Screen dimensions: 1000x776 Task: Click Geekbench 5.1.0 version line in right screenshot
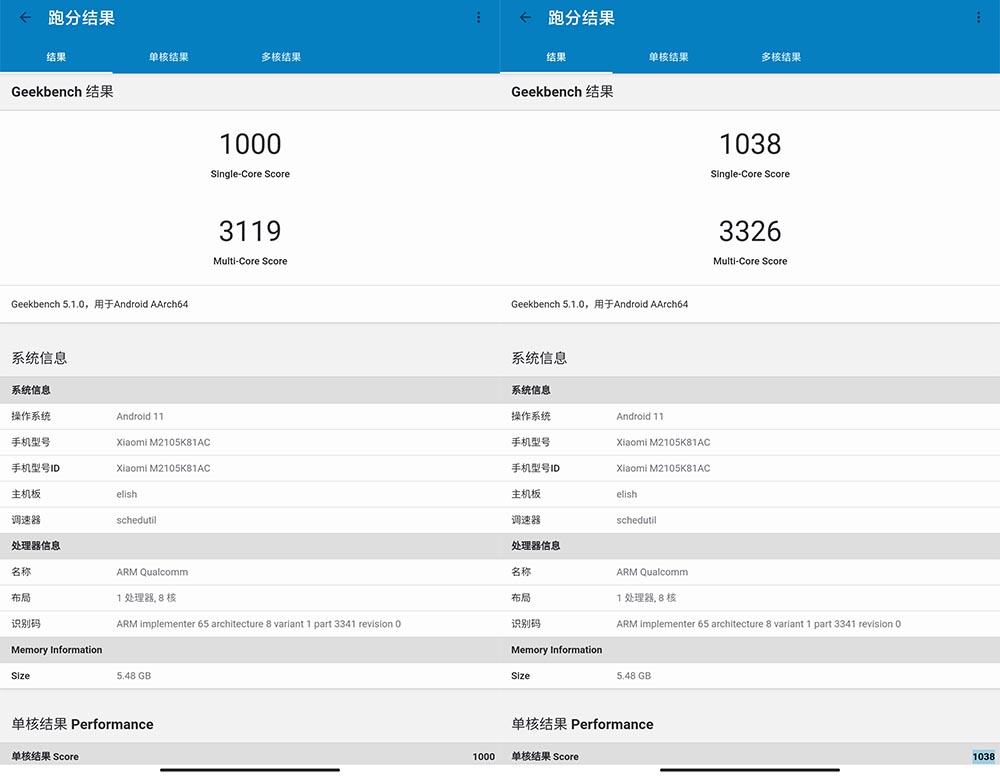(599, 304)
